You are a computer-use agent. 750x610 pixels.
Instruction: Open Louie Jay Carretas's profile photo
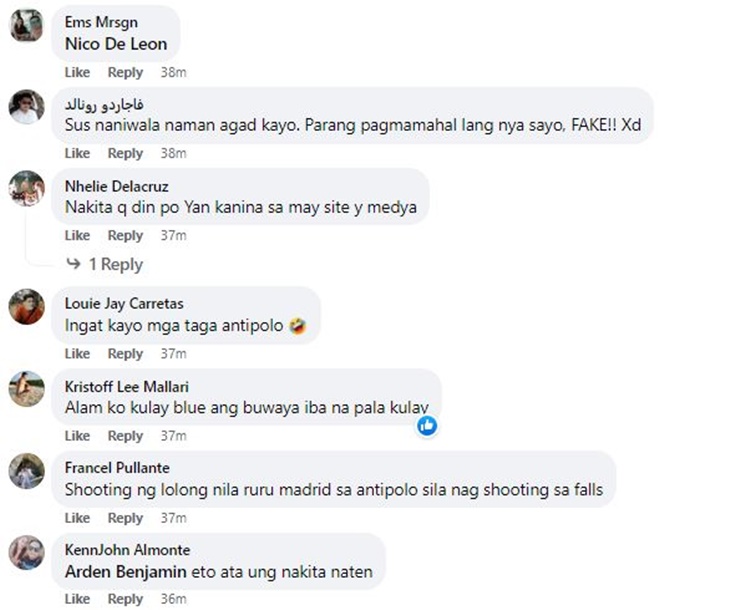[26, 306]
